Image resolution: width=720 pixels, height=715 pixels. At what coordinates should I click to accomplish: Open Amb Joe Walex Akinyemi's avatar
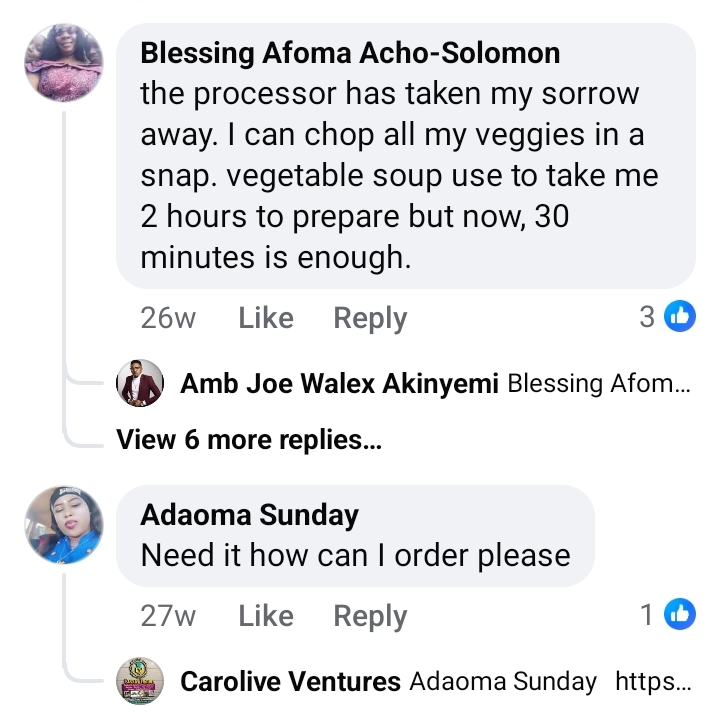[x=140, y=383]
